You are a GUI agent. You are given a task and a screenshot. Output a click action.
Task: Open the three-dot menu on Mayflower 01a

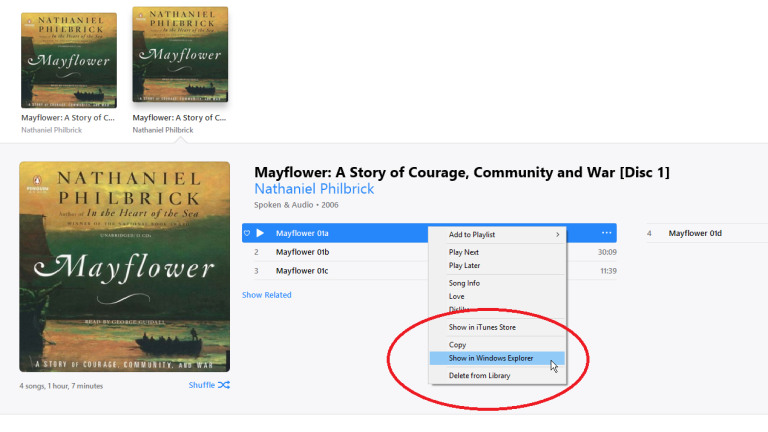click(606, 233)
